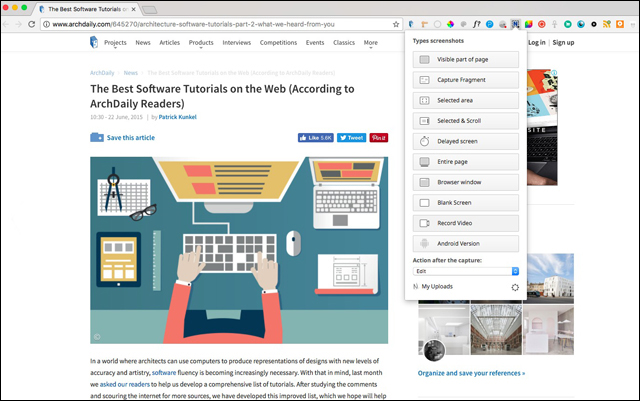This screenshot has height=401, width=640.
Task: Bookmark page with the star icon
Action: (397, 22)
